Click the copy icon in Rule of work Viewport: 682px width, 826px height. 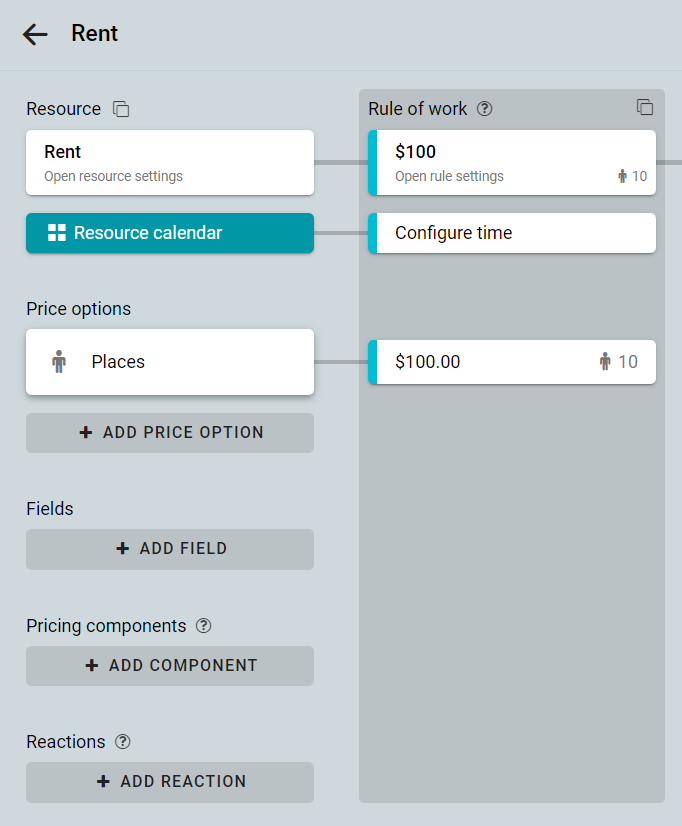pos(645,107)
